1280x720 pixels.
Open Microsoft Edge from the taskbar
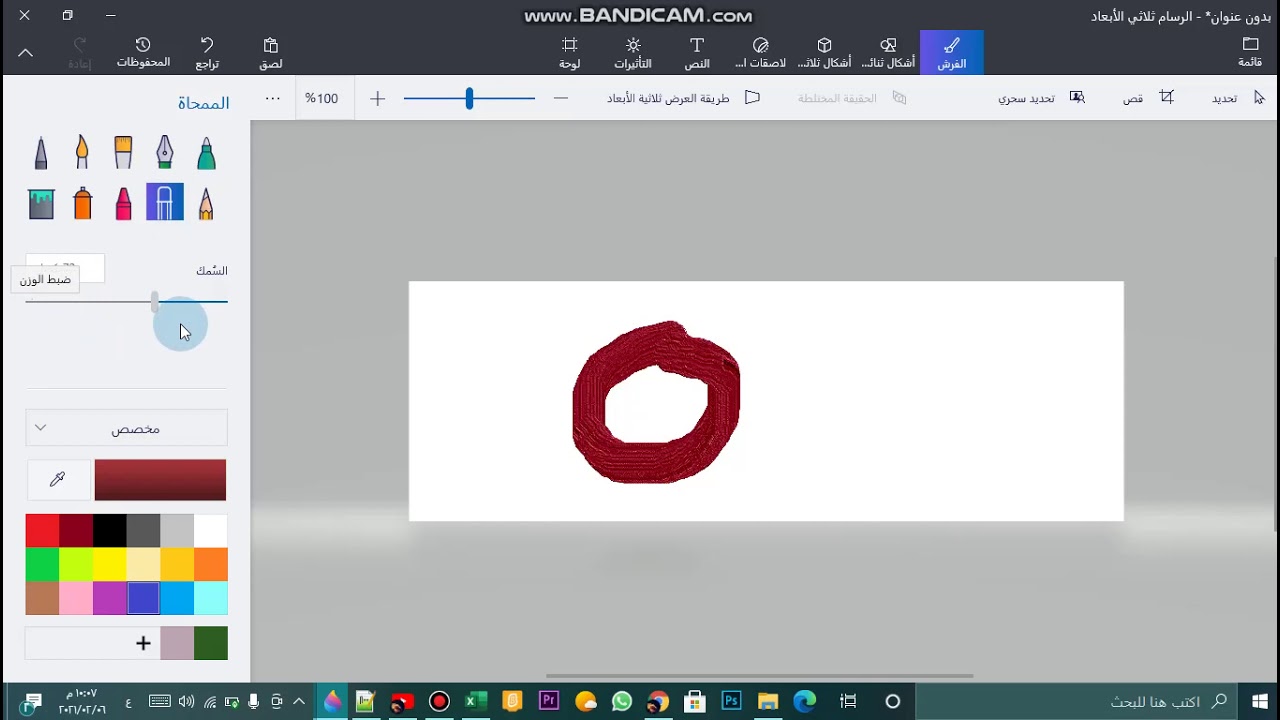click(x=805, y=701)
